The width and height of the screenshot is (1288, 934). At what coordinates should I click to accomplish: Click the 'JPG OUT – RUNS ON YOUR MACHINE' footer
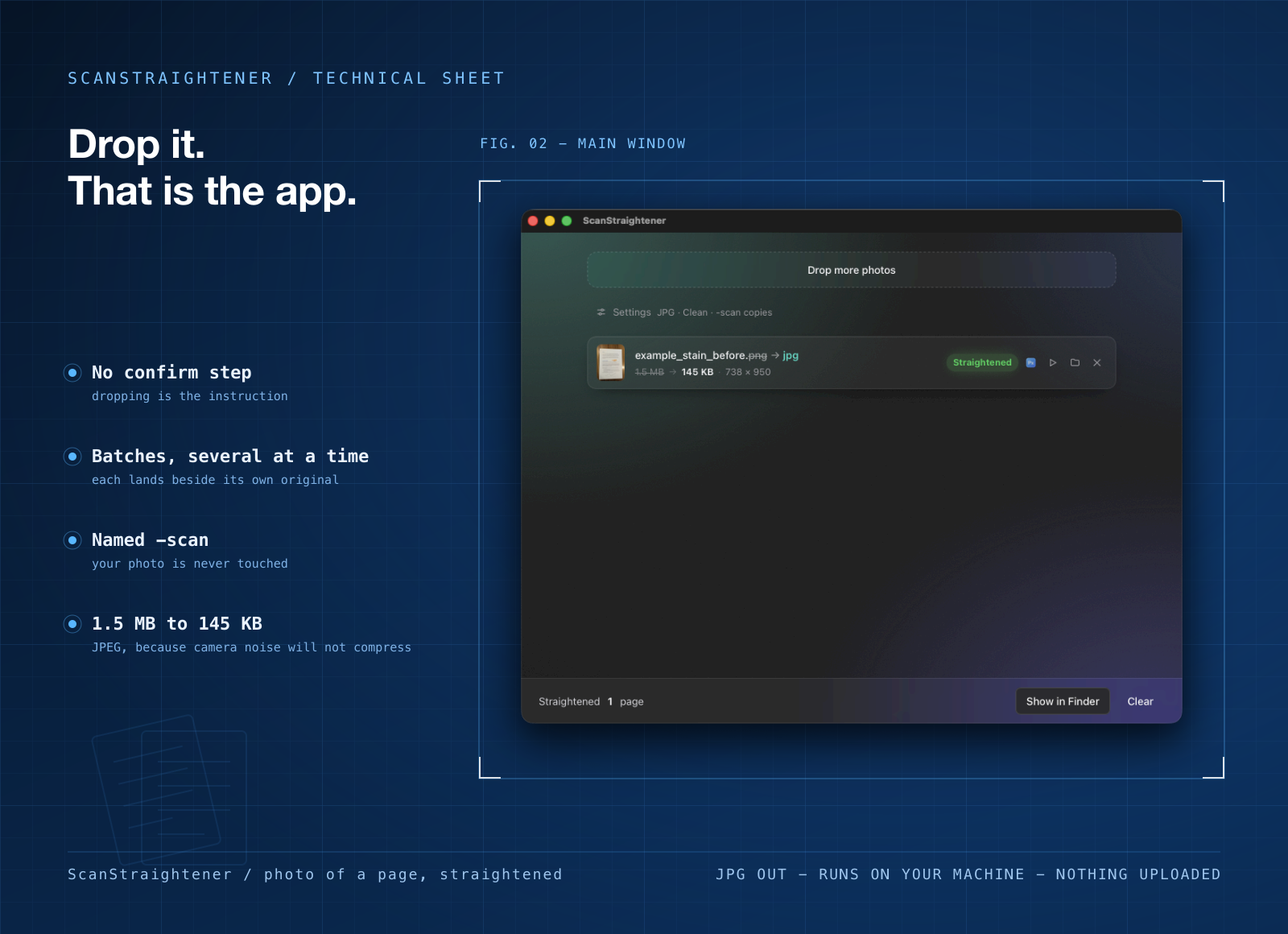point(870,874)
